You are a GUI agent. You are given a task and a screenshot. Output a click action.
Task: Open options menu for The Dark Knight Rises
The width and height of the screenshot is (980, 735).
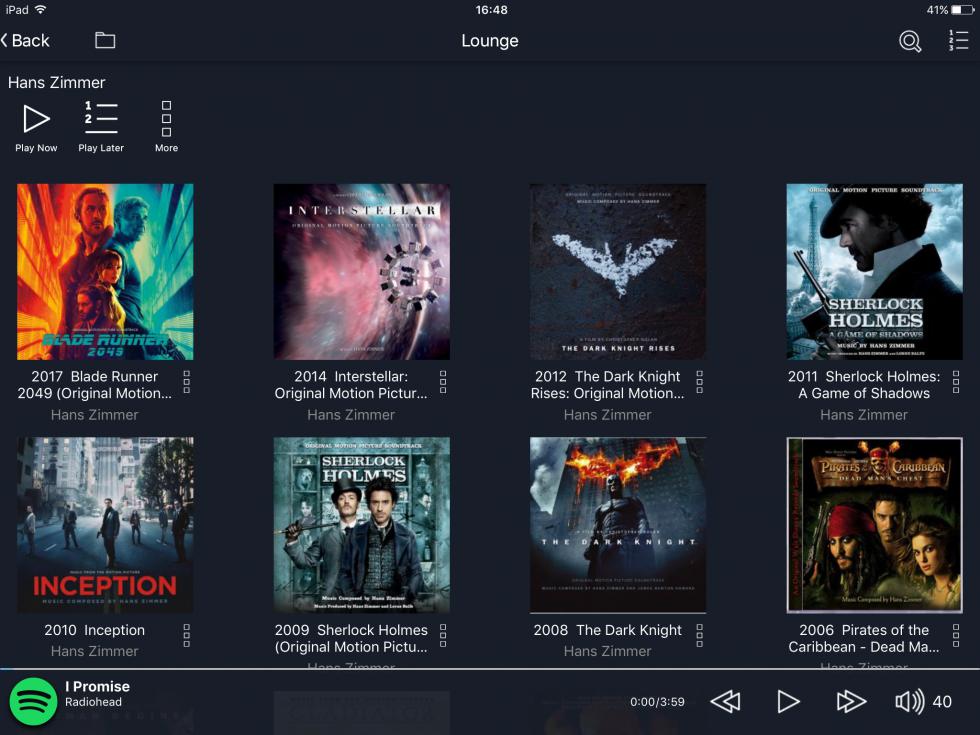[699, 382]
